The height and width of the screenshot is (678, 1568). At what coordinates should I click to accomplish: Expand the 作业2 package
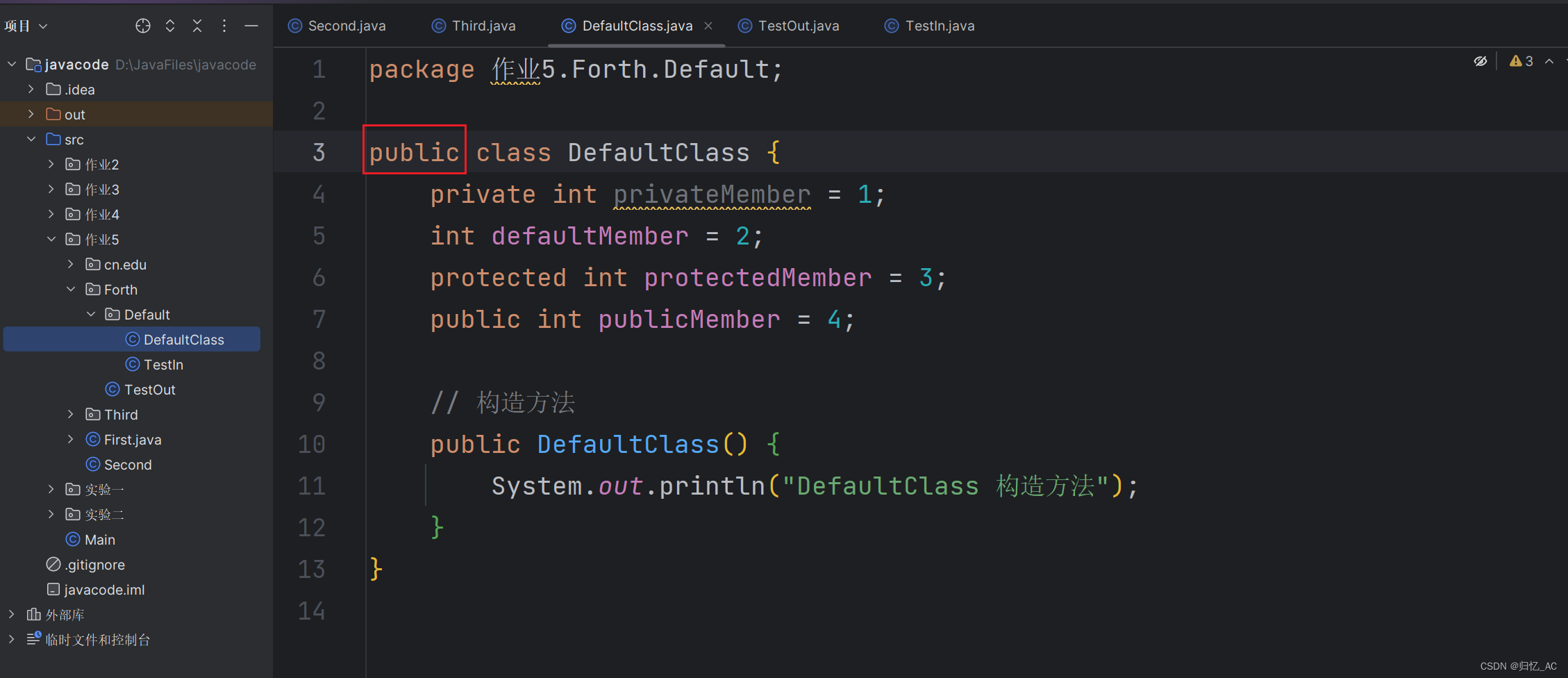[x=51, y=164]
